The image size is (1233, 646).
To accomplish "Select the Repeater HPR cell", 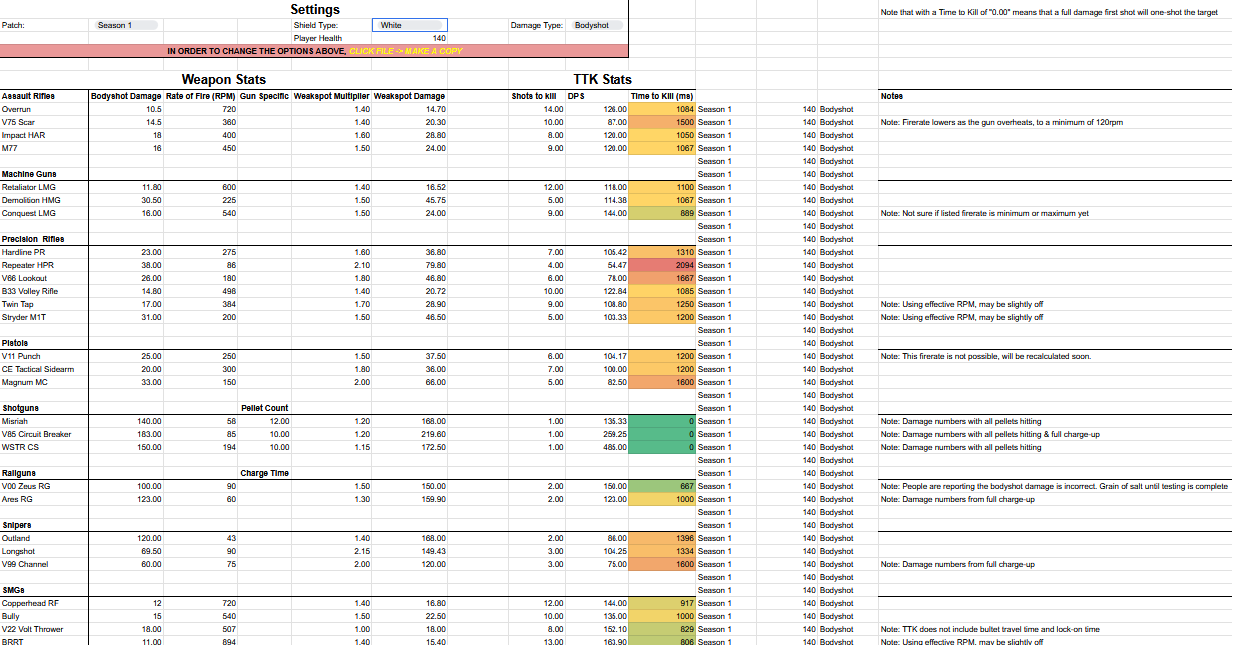I will click(x=45, y=265).
